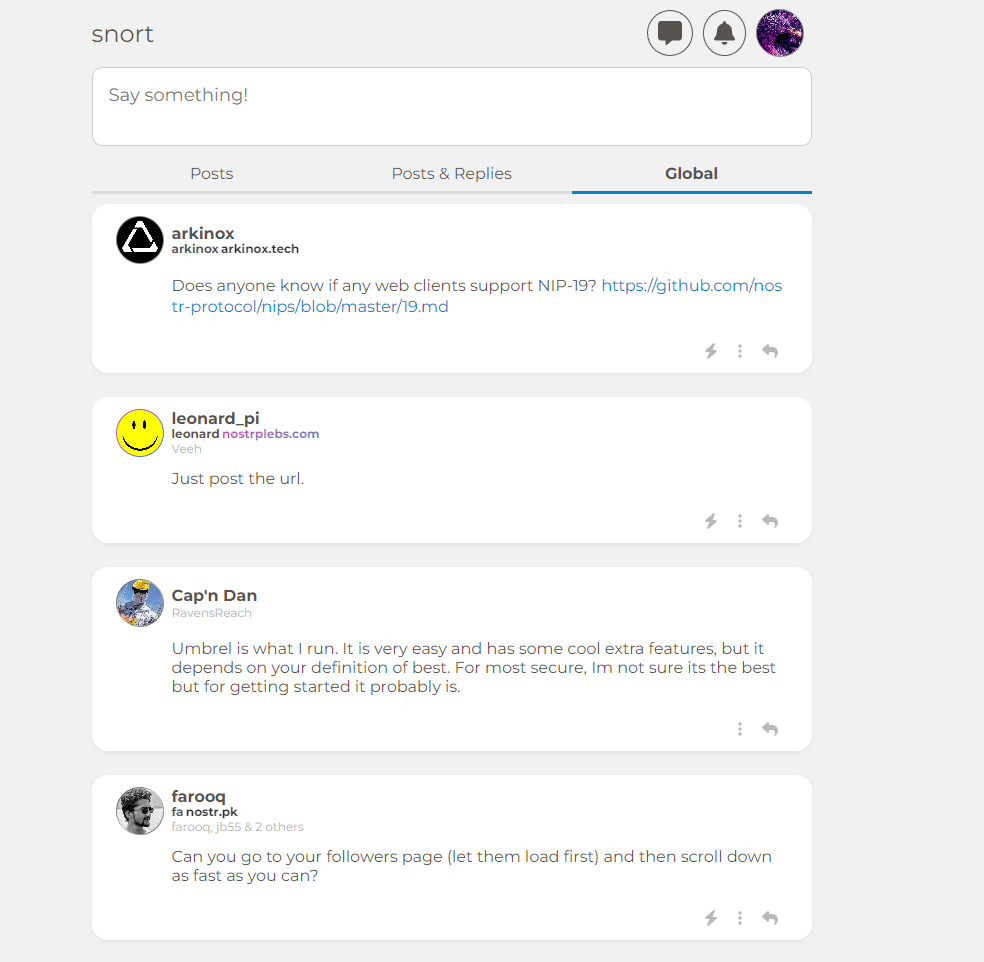Image resolution: width=984 pixels, height=962 pixels.
Task: Expand more options on farooq's post
Action: pos(740,918)
